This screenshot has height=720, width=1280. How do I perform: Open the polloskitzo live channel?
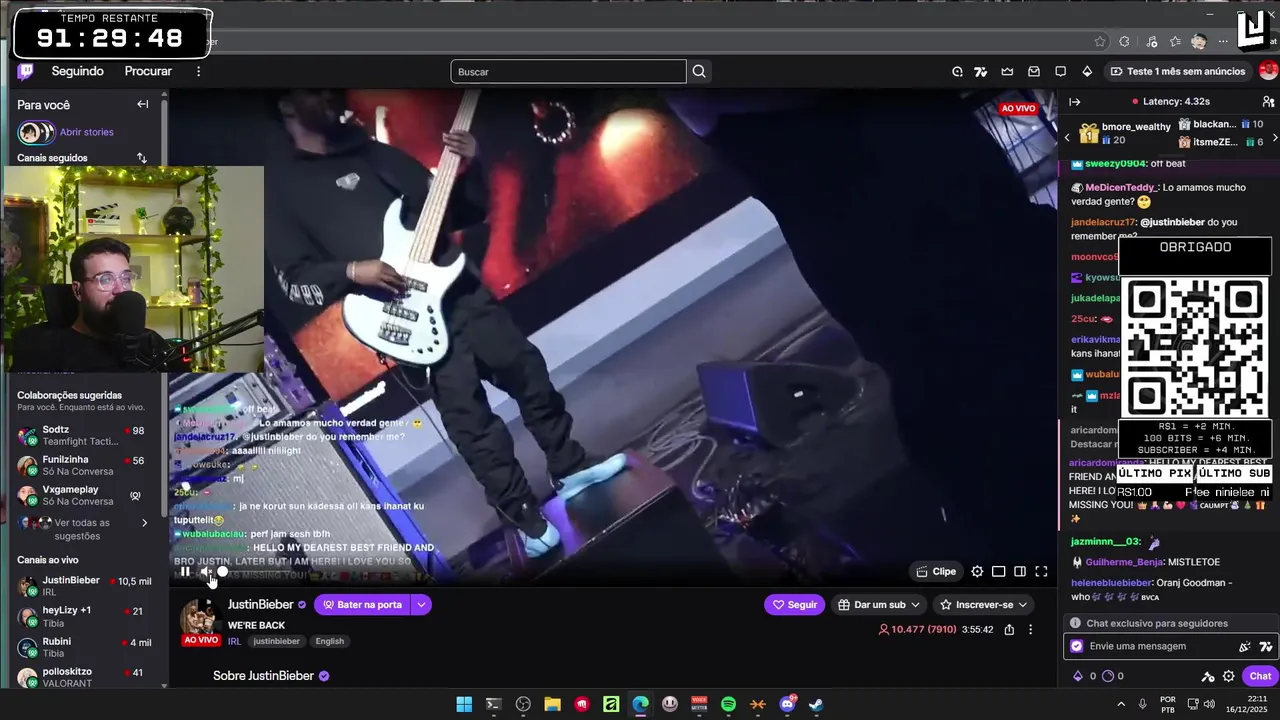(82, 678)
